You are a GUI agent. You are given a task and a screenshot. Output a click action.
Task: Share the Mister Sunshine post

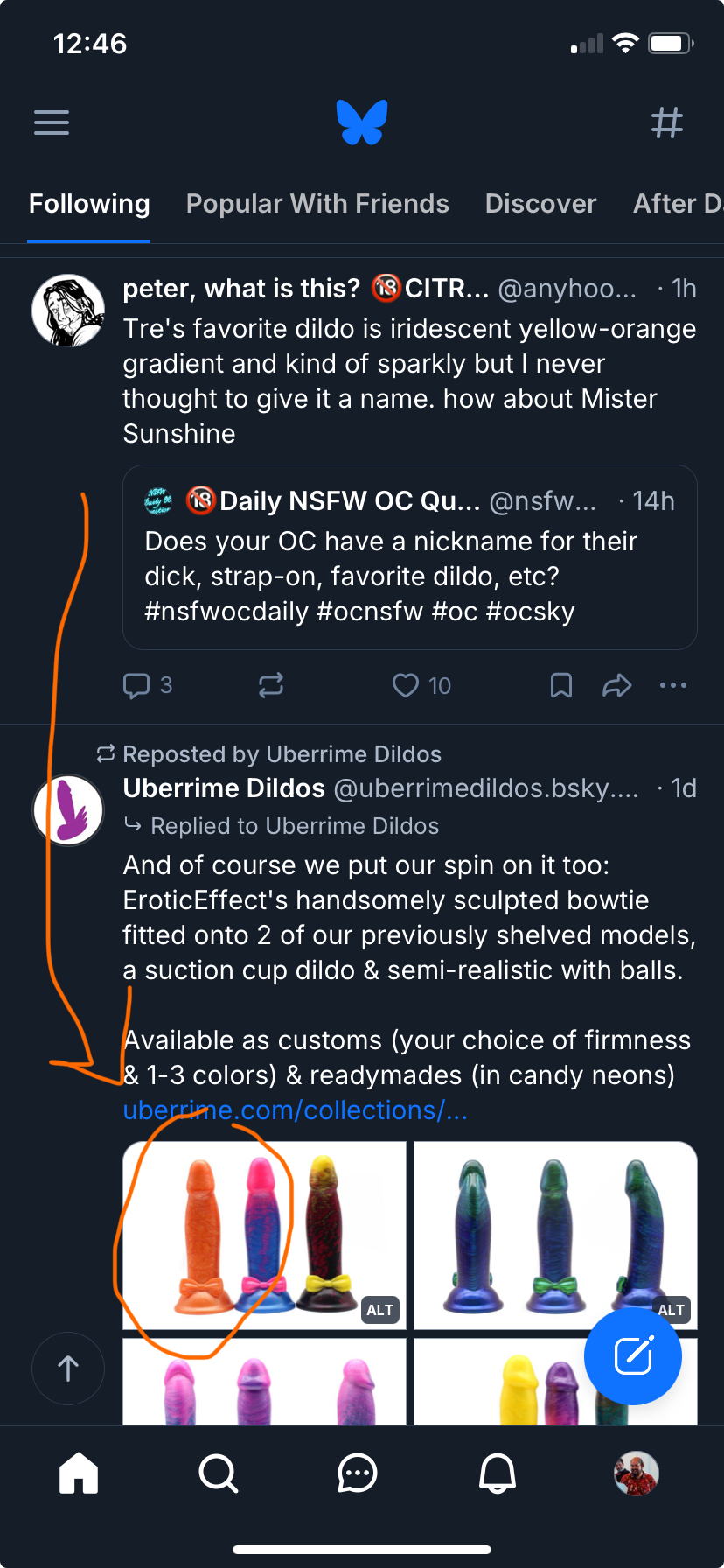(616, 685)
